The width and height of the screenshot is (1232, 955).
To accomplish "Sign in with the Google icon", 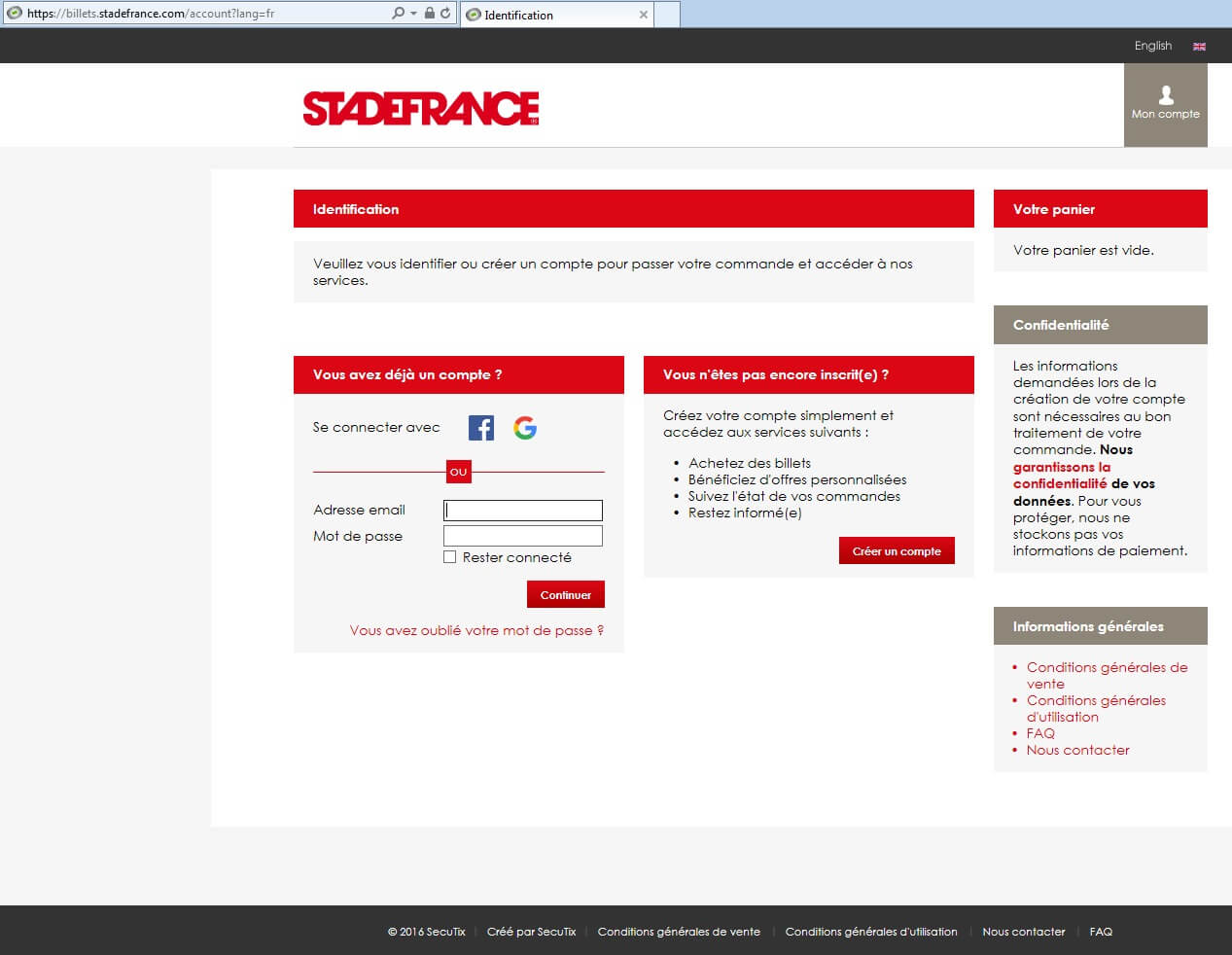I will pos(525,428).
